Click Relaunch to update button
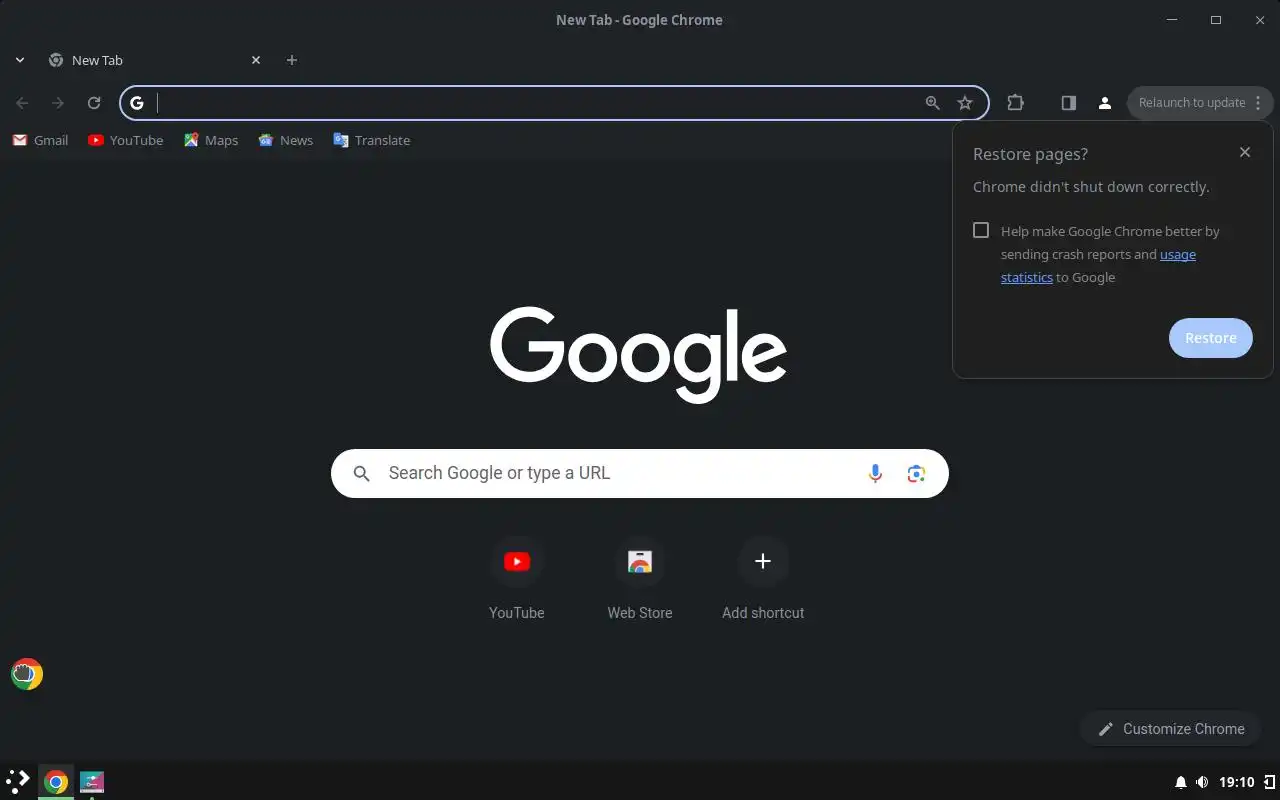This screenshot has height=800, width=1280. (1200, 103)
